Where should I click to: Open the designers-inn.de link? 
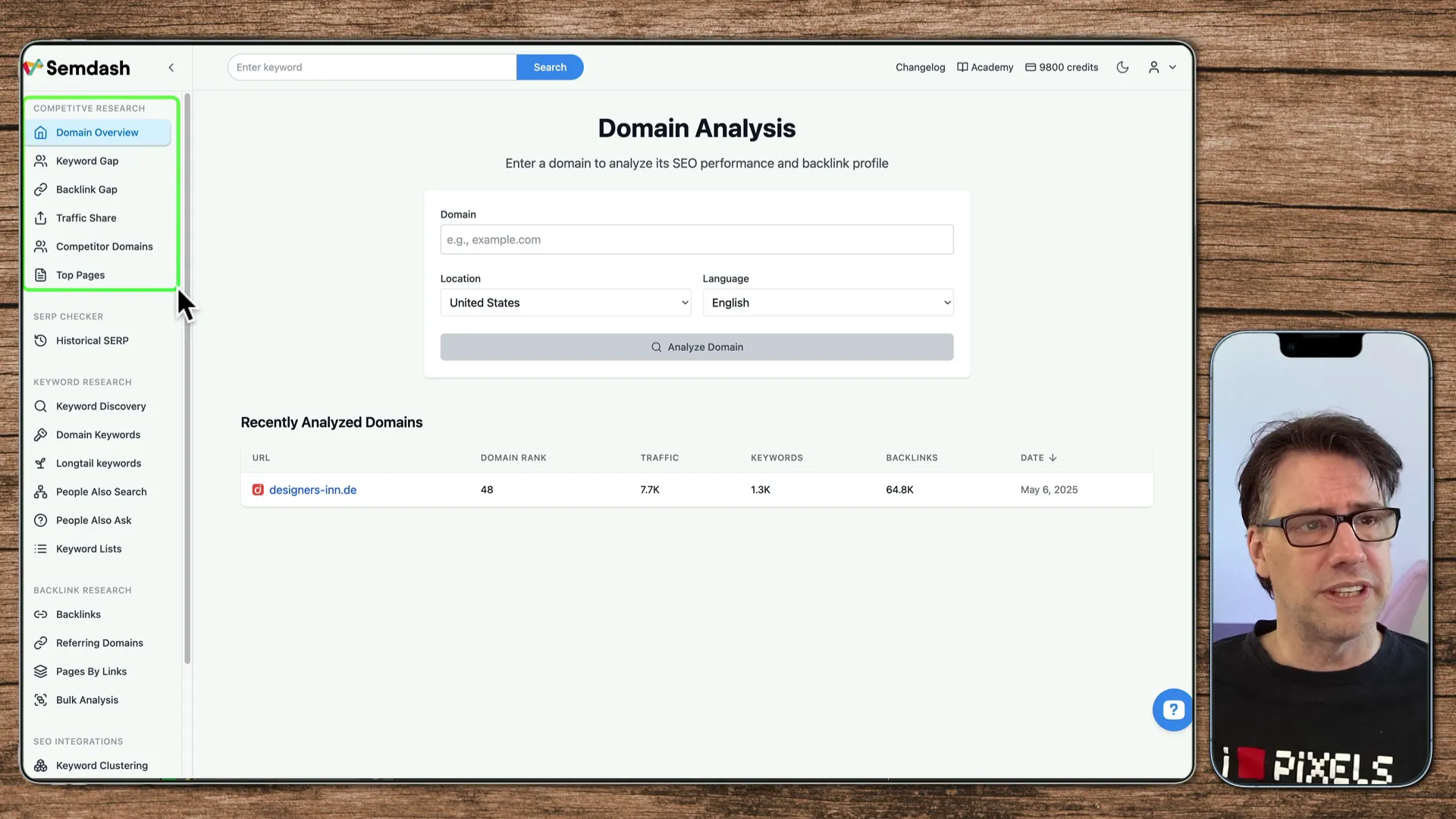tap(312, 489)
